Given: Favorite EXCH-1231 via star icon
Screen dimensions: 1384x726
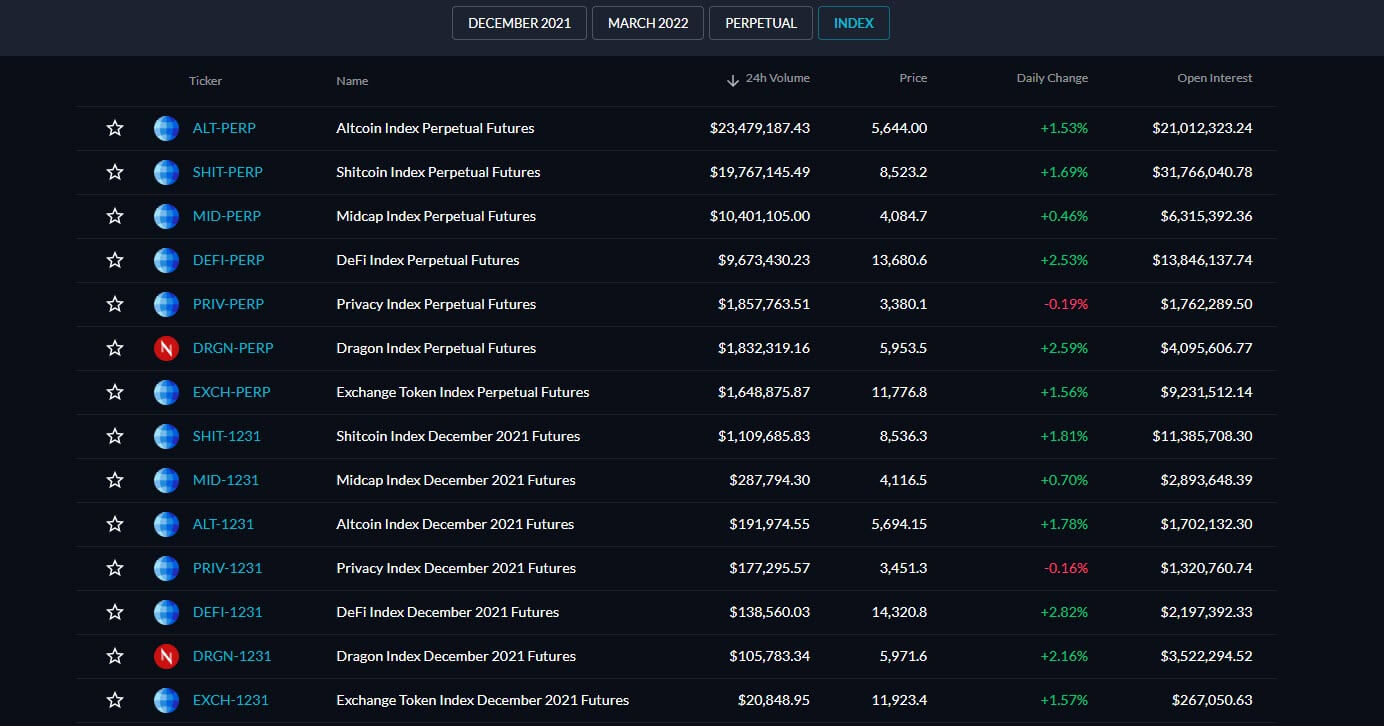Looking at the screenshot, I should [x=115, y=700].
